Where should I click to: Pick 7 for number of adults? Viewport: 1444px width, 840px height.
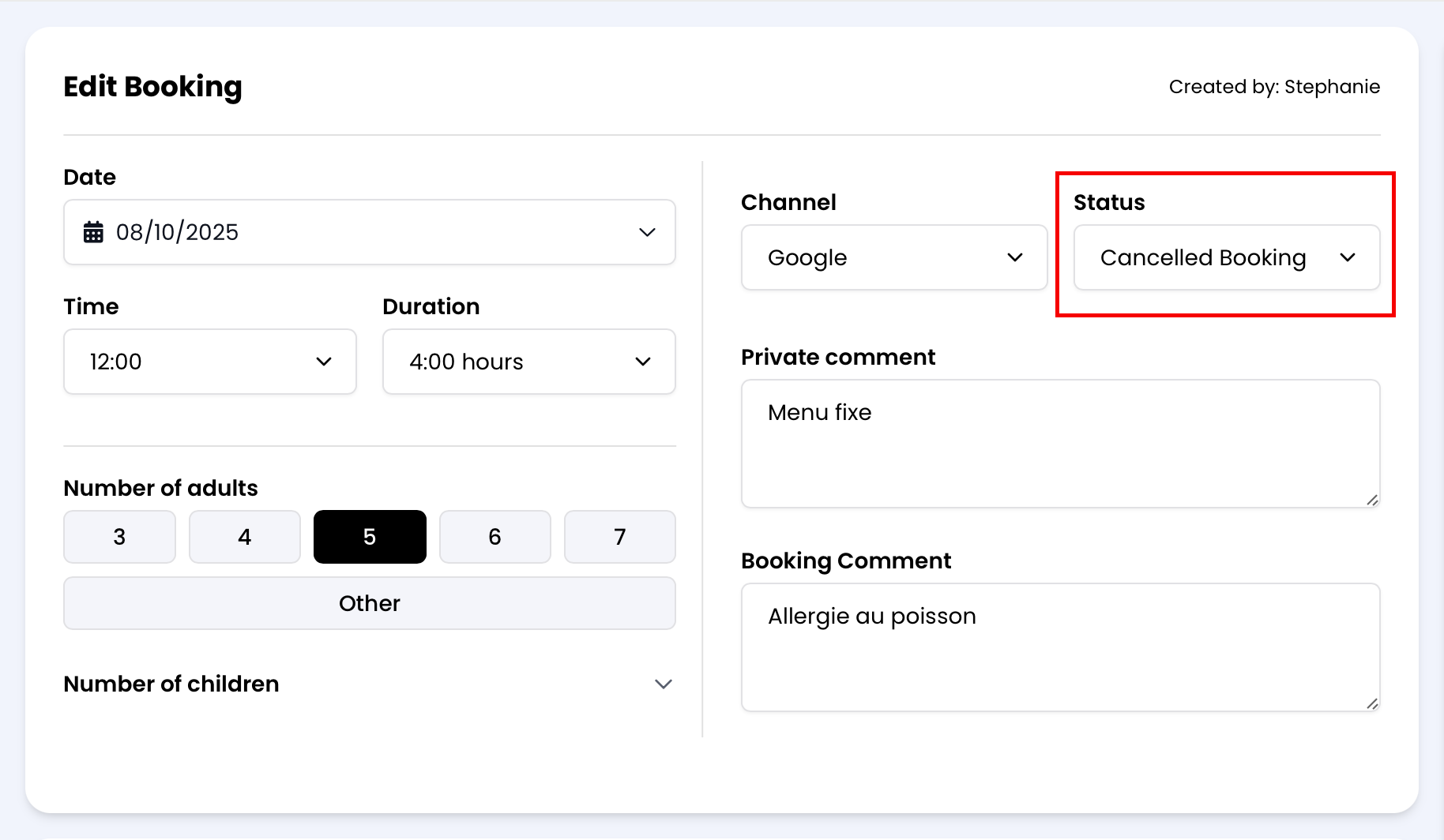pyautogui.click(x=620, y=537)
